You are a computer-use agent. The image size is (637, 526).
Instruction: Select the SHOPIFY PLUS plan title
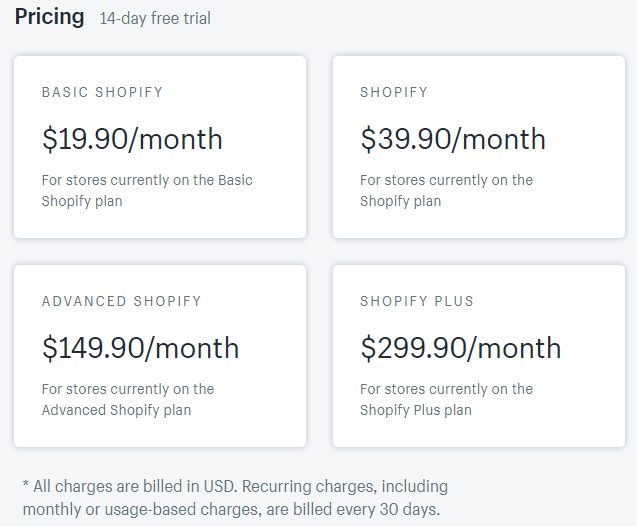coord(417,301)
